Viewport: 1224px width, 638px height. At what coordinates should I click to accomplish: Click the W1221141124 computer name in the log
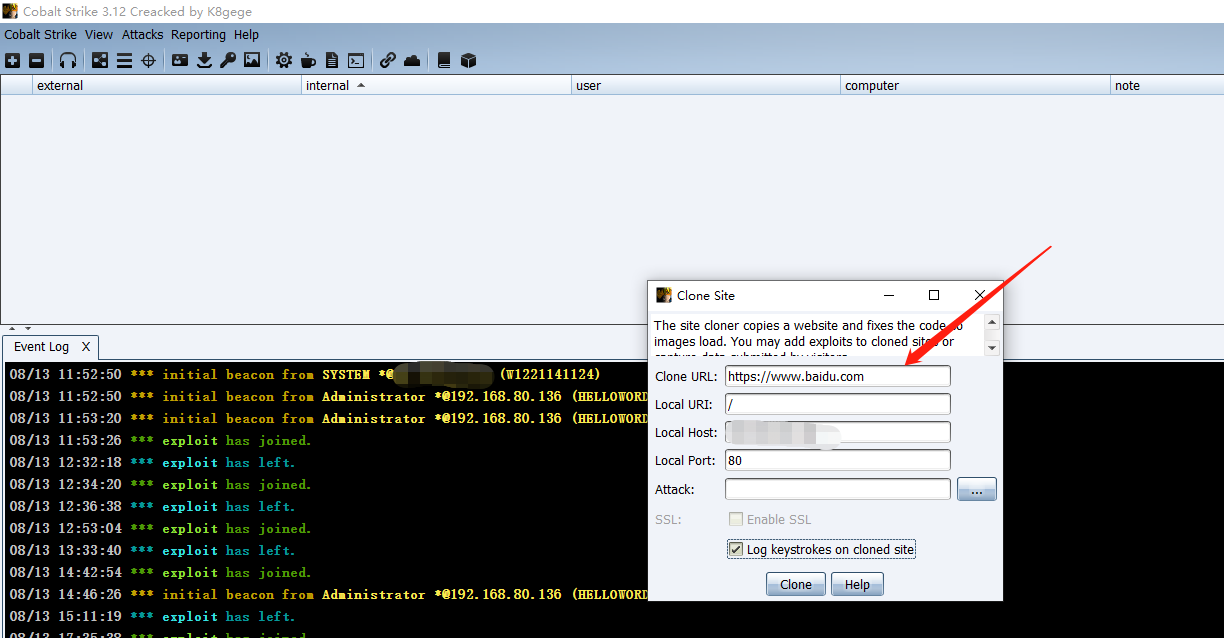pos(549,374)
